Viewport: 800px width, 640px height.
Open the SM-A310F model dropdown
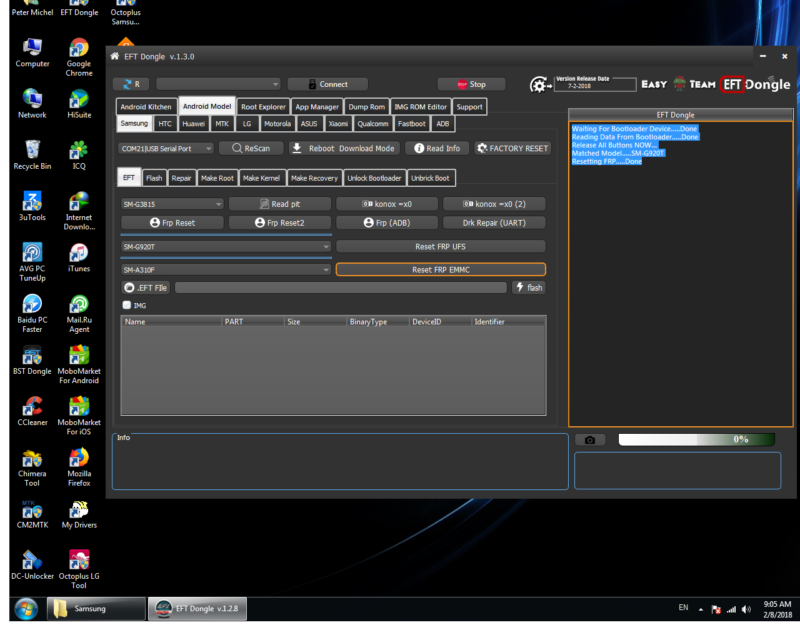(x=226, y=269)
